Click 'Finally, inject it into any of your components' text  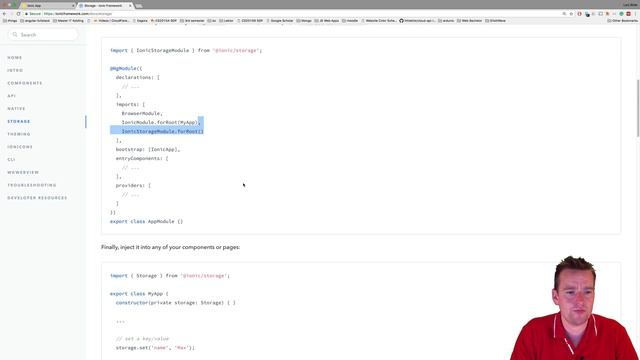171,247
